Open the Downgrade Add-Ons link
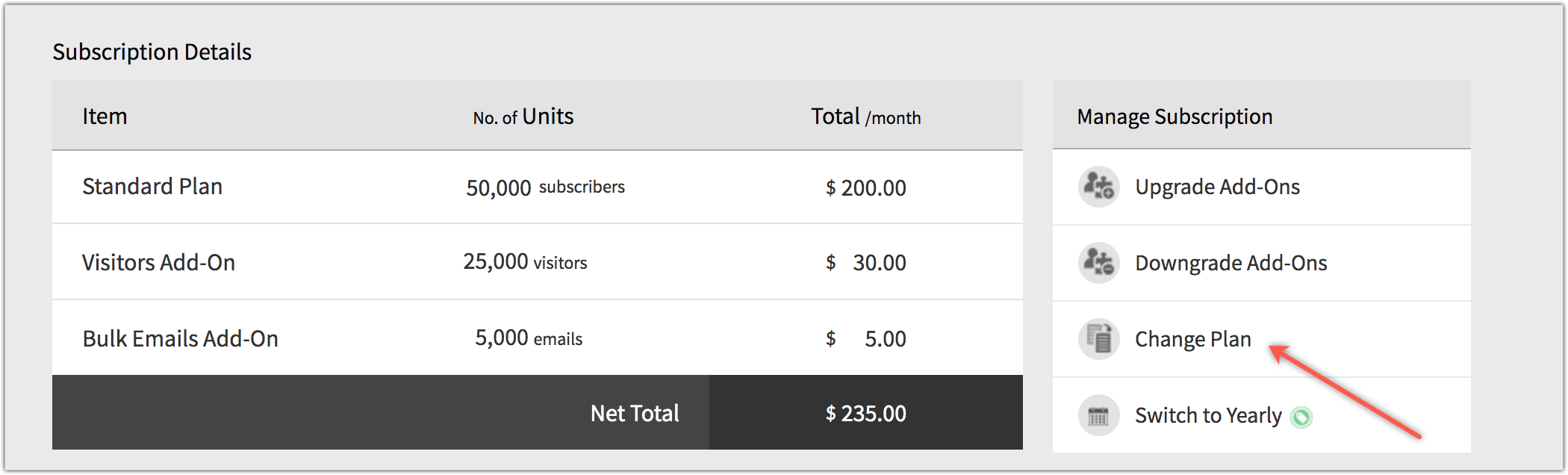The image size is (1568, 475). 1231,263
